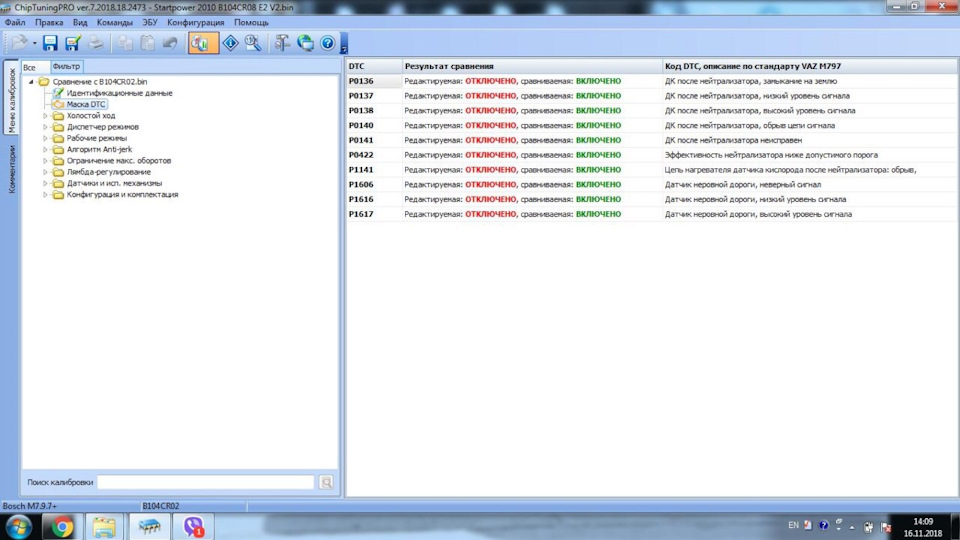This screenshot has width=960, height=540.
Task: Open File Explorer from the taskbar
Action: tap(104, 527)
